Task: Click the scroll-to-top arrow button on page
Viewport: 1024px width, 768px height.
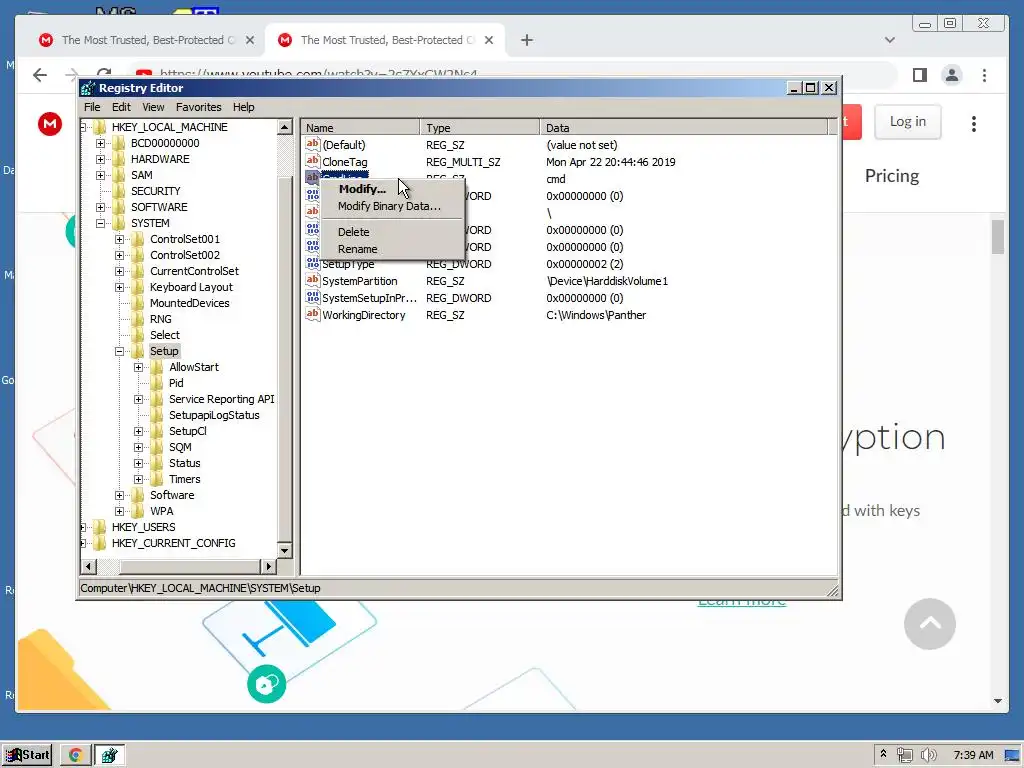Action: coord(930,624)
